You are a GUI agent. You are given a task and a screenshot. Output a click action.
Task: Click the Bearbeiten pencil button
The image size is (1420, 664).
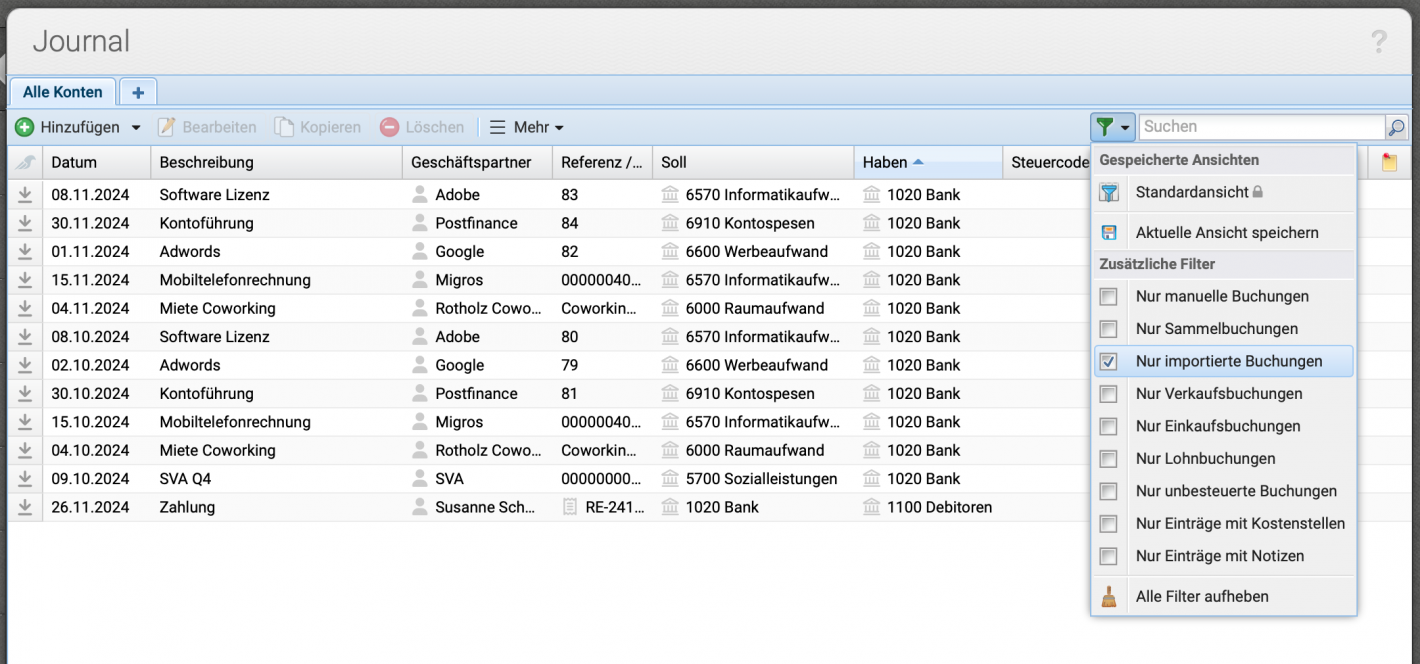coord(207,127)
